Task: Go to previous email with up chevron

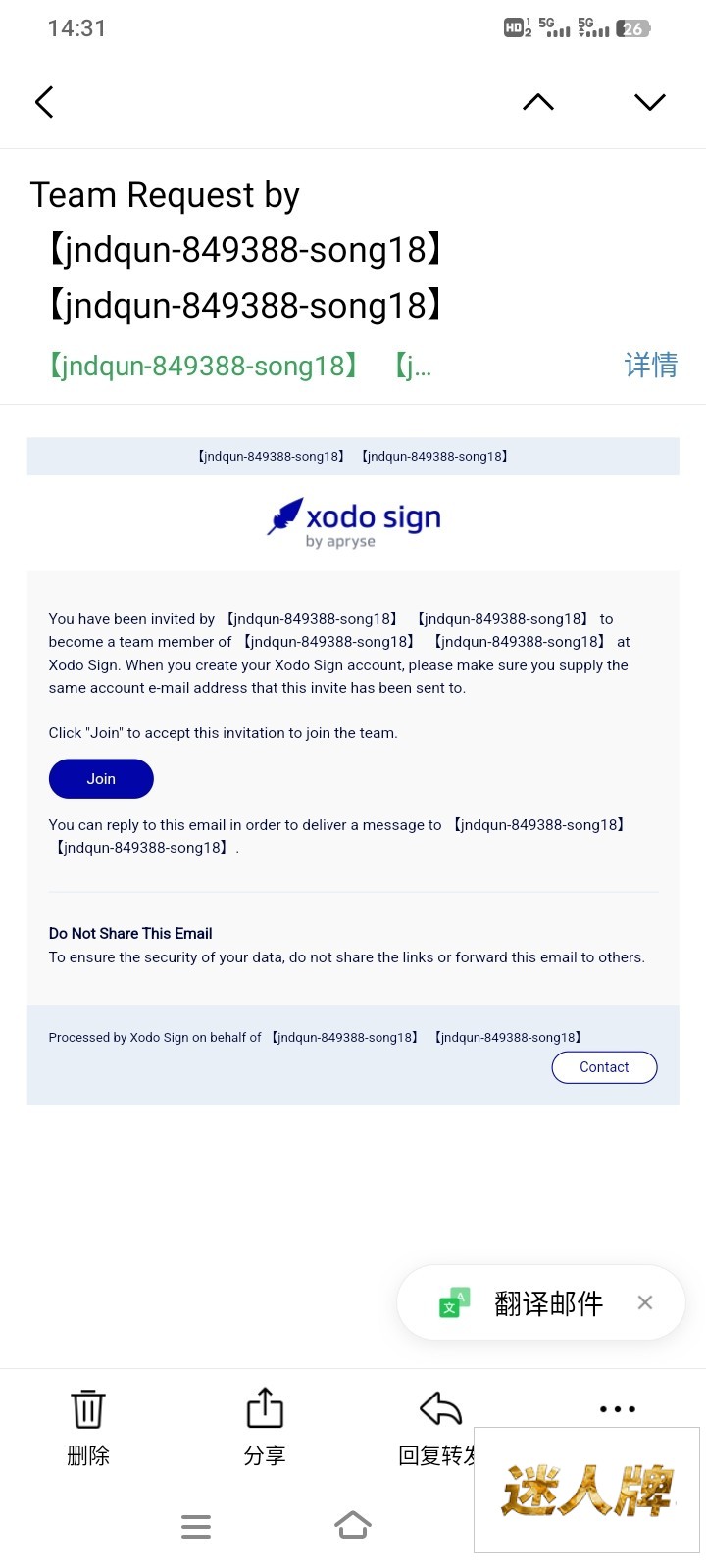Action: (x=538, y=102)
